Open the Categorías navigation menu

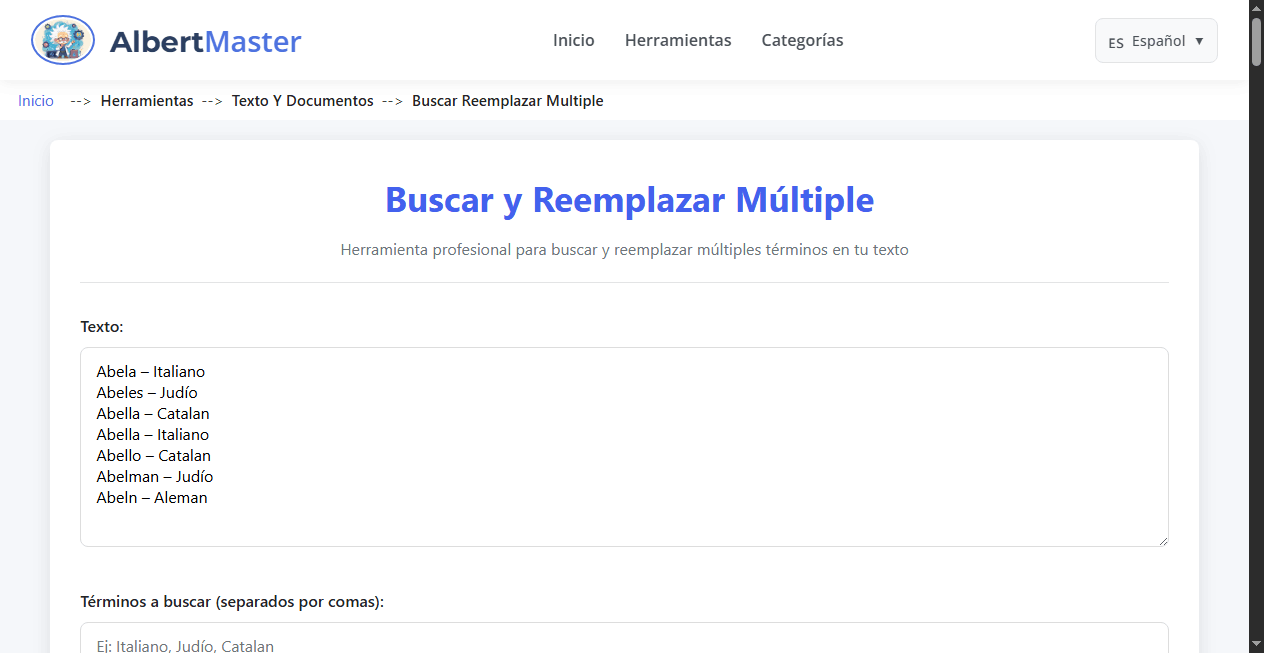pos(802,40)
